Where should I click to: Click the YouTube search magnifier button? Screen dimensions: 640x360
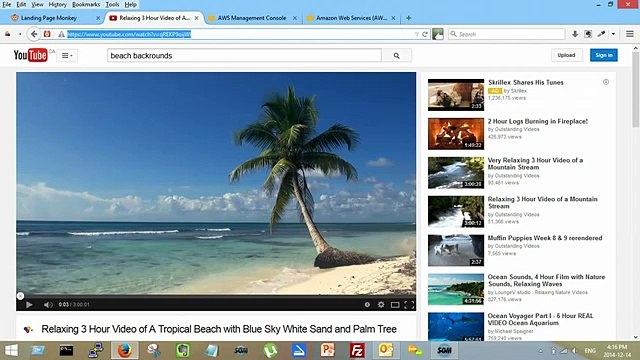click(396, 56)
